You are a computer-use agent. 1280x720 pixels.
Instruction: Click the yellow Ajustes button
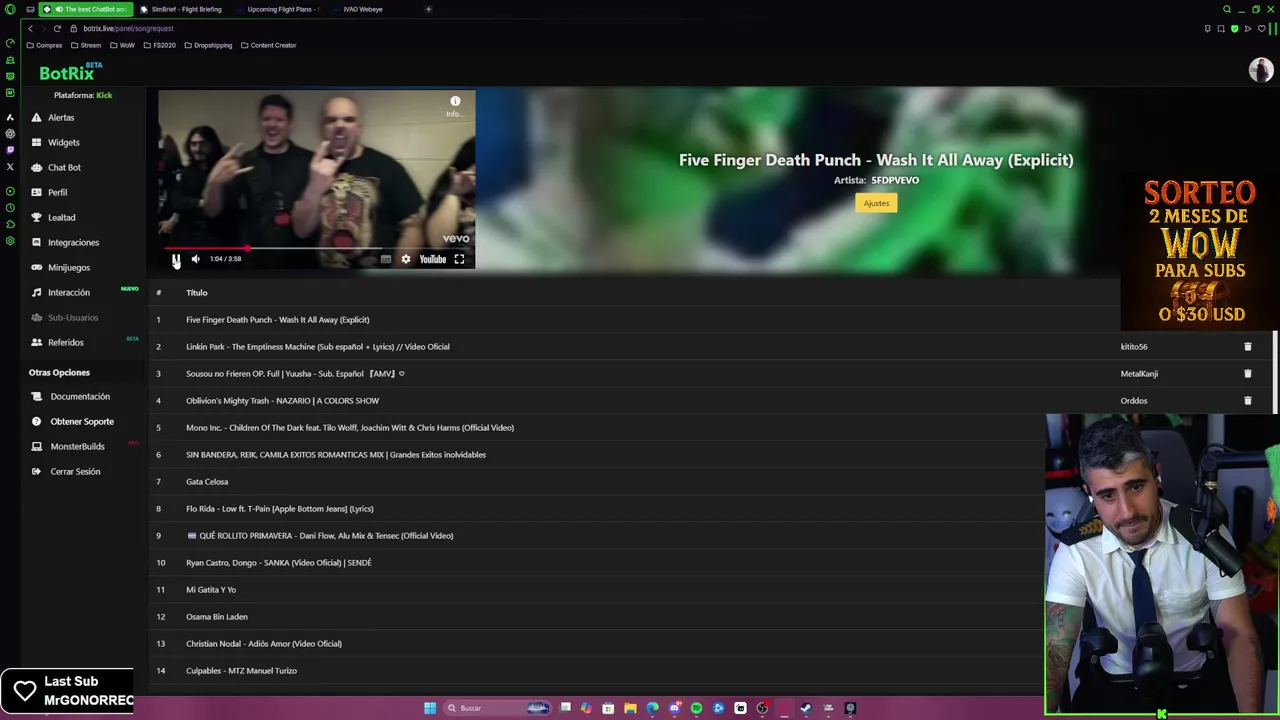click(x=876, y=203)
